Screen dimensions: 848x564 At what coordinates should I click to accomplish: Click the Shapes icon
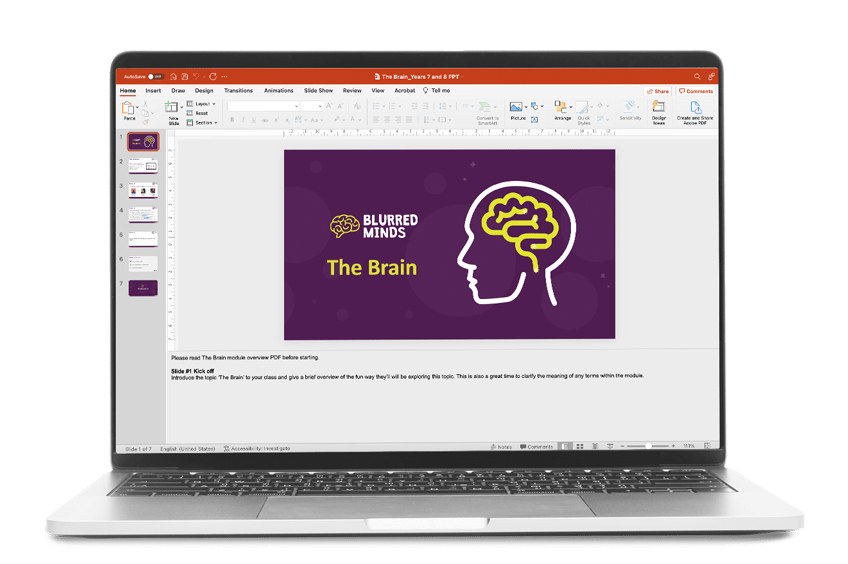(x=535, y=106)
